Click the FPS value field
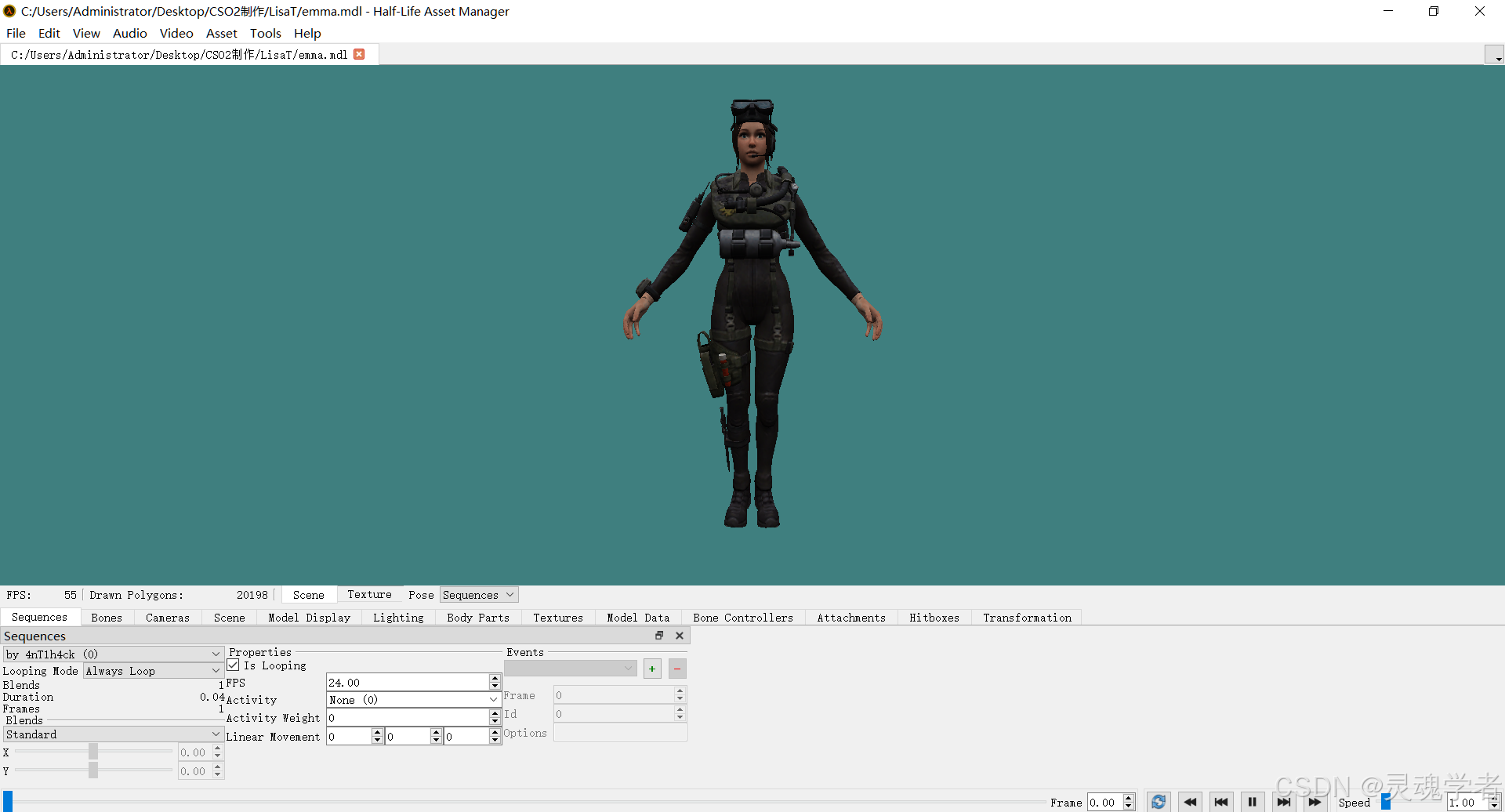The height and width of the screenshot is (812, 1505). pyautogui.click(x=408, y=683)
